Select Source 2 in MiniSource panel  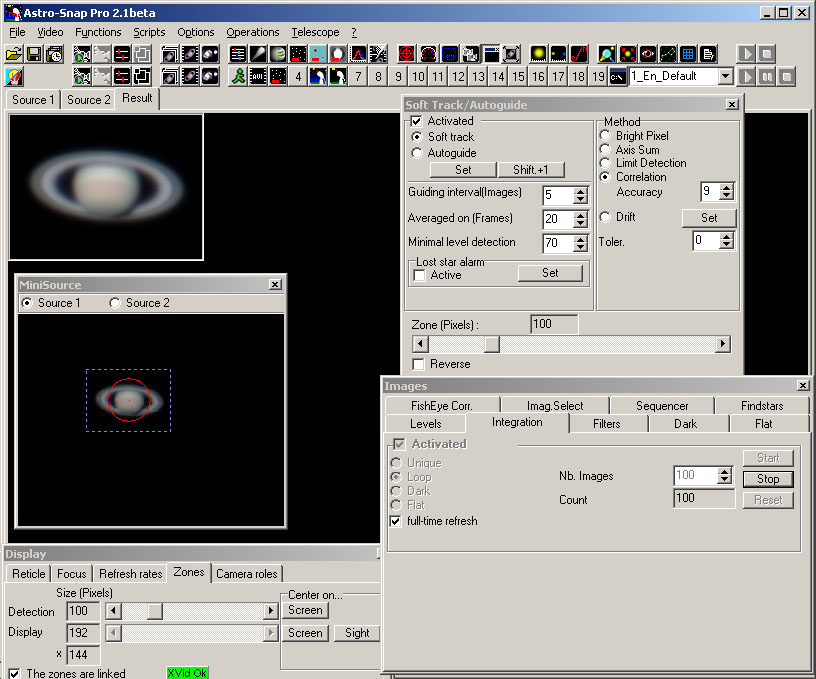tap(114, 303)
